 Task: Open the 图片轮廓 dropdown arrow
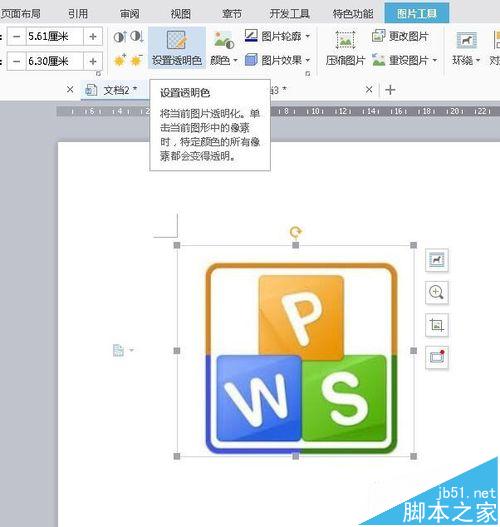click(308, 36)
